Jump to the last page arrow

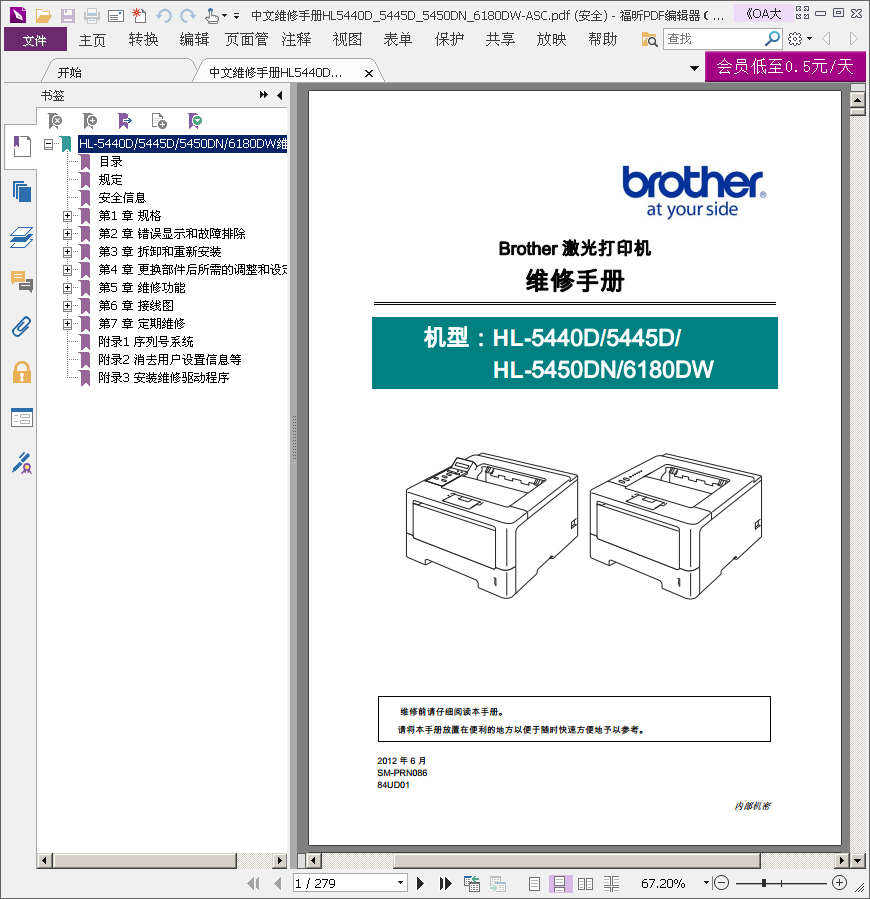click(446, 884)
